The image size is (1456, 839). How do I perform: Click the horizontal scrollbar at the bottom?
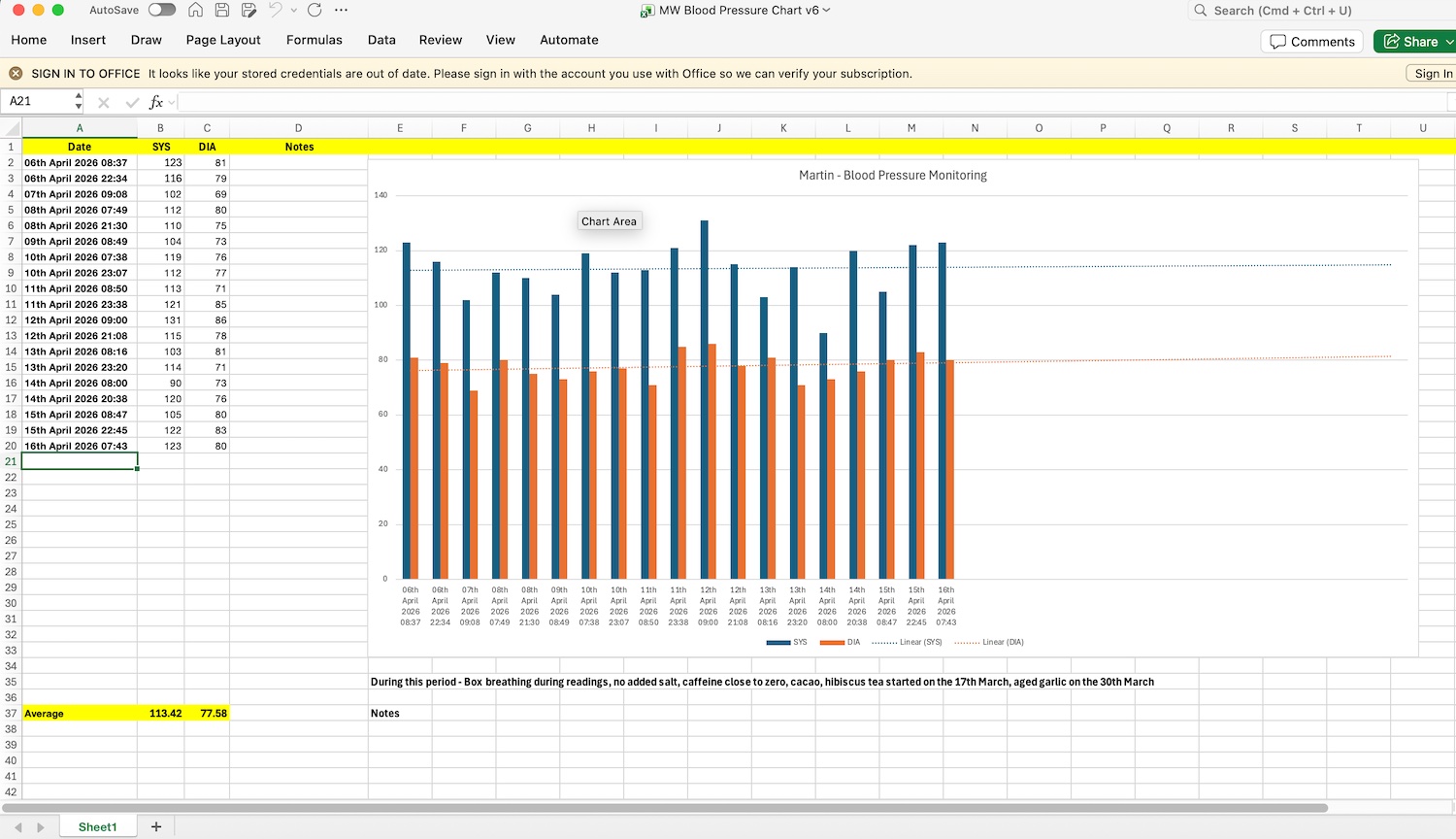click(x=665, y=808)
